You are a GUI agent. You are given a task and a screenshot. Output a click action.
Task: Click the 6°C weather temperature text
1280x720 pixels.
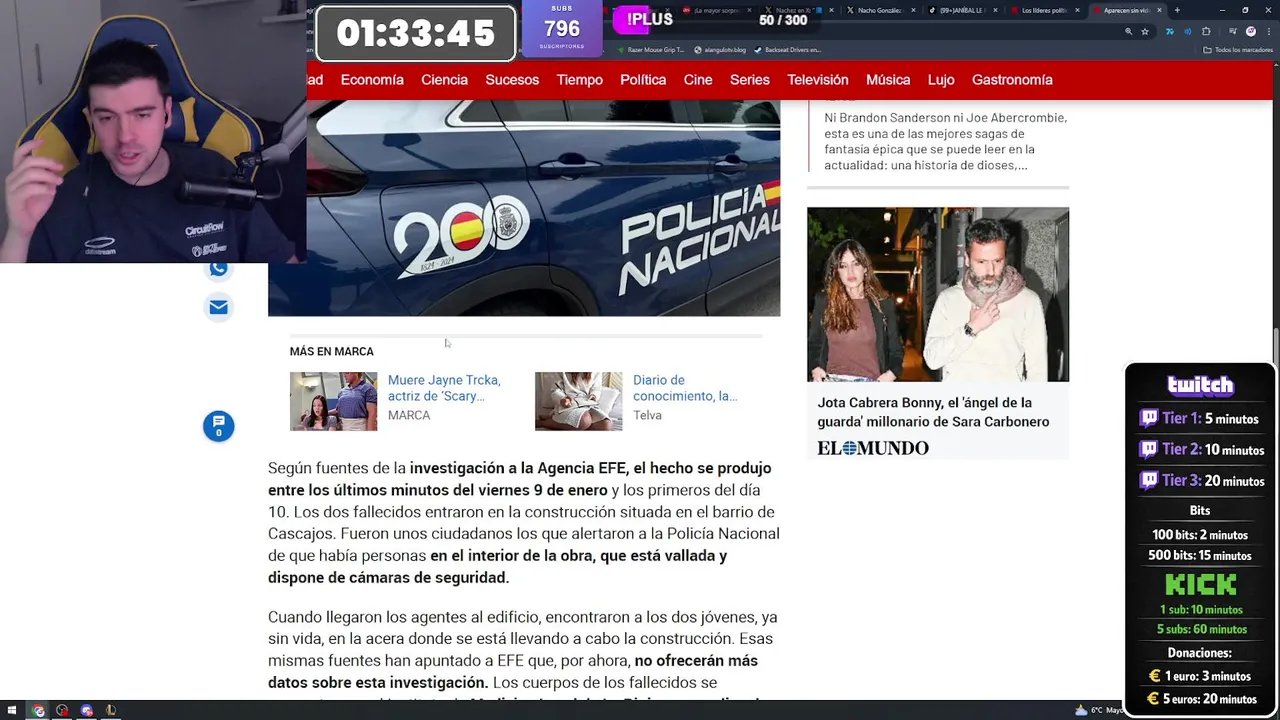click(1097, 710)
